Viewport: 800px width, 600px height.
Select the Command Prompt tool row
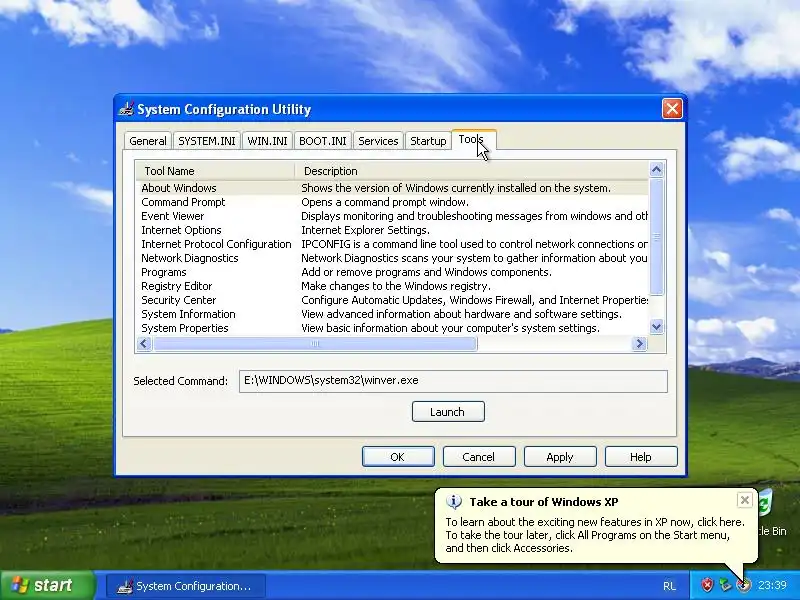pos(392,202)
